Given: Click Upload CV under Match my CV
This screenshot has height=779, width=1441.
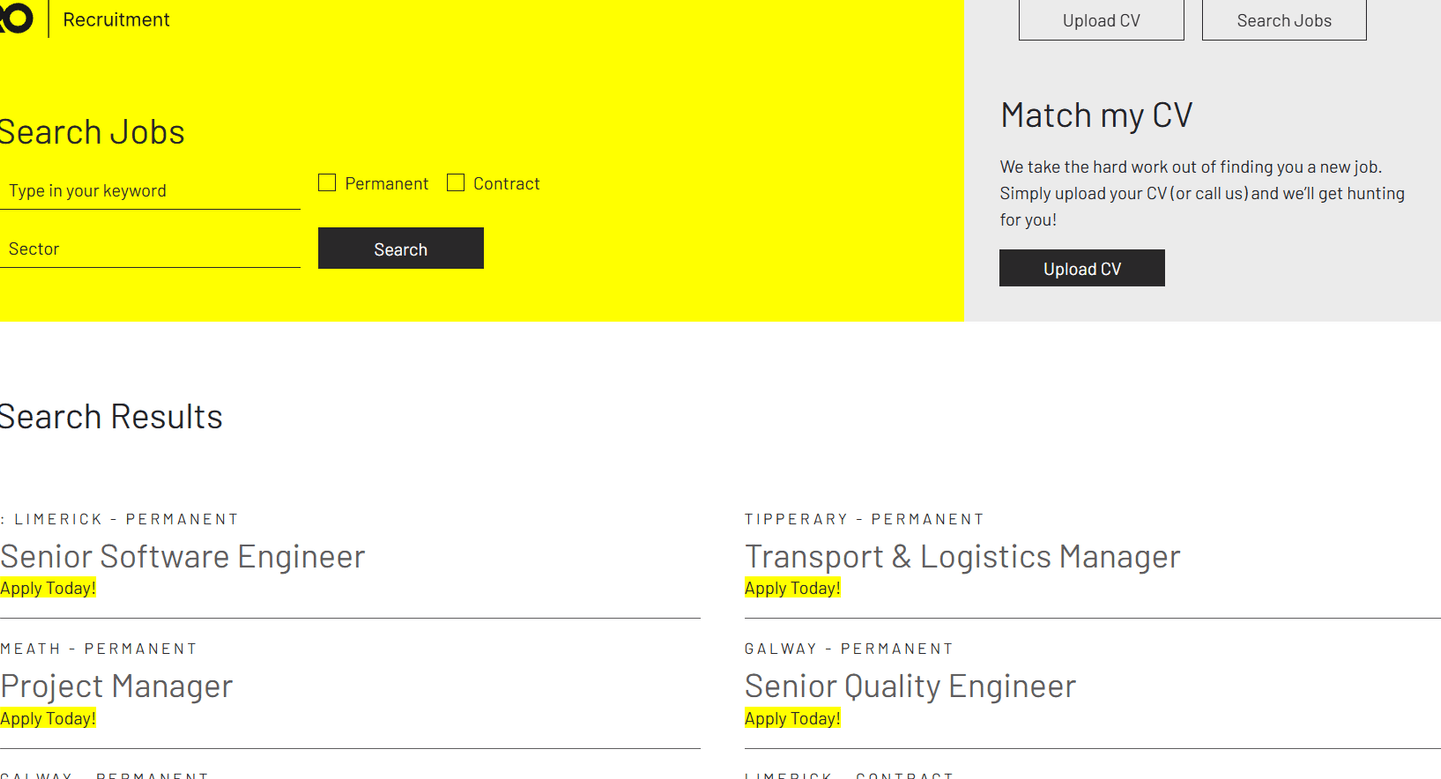Looking at the screenshot, I should [x=1082, y=269].
